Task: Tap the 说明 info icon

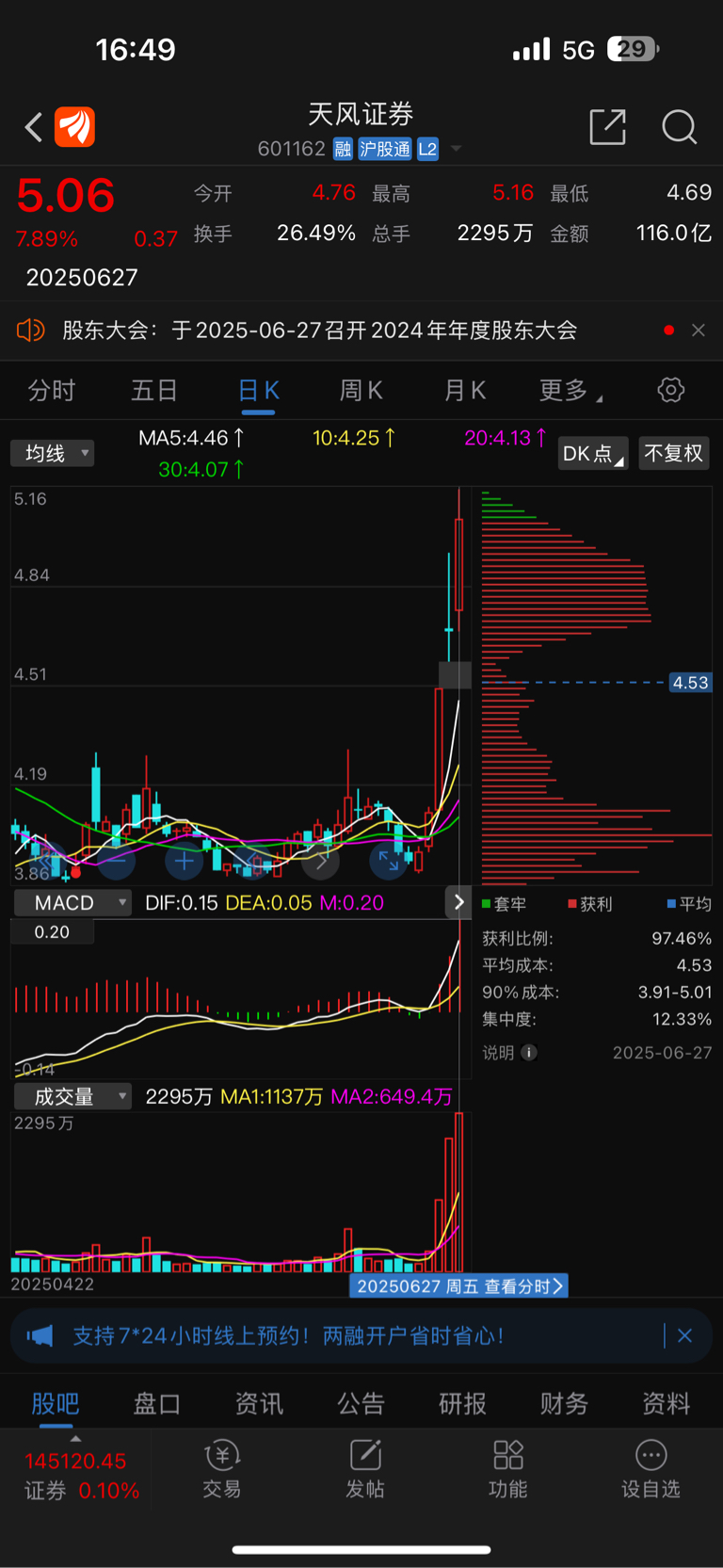Action: (x=529, y=1053)
